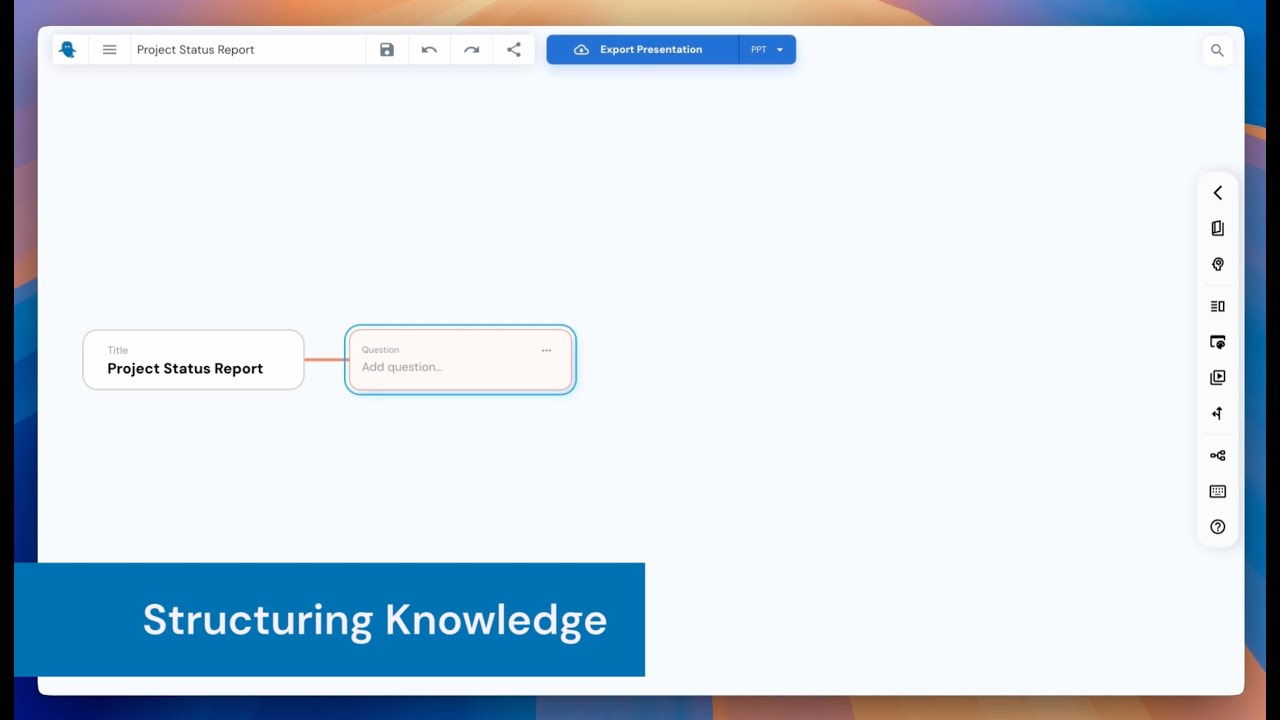Open search with the magnifier icon
Screen dimensions: 1280x720
(1217, 50)
